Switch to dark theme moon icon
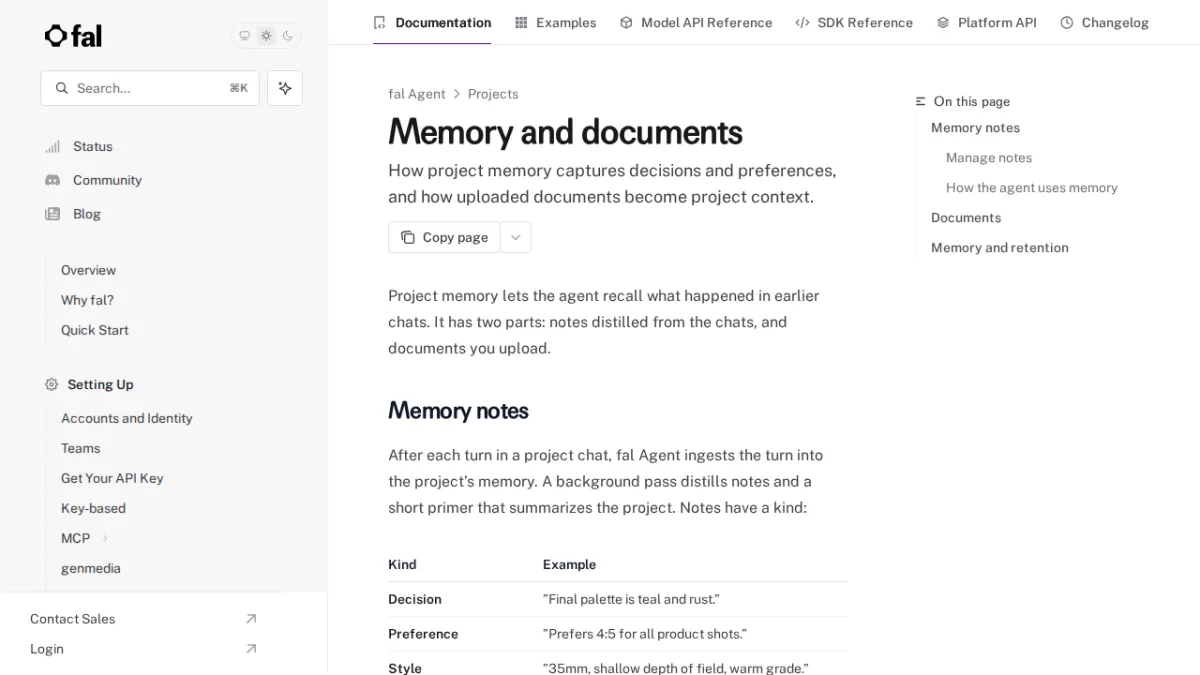1200x675 pixels. pyautogui.click(x=288, y=36)
